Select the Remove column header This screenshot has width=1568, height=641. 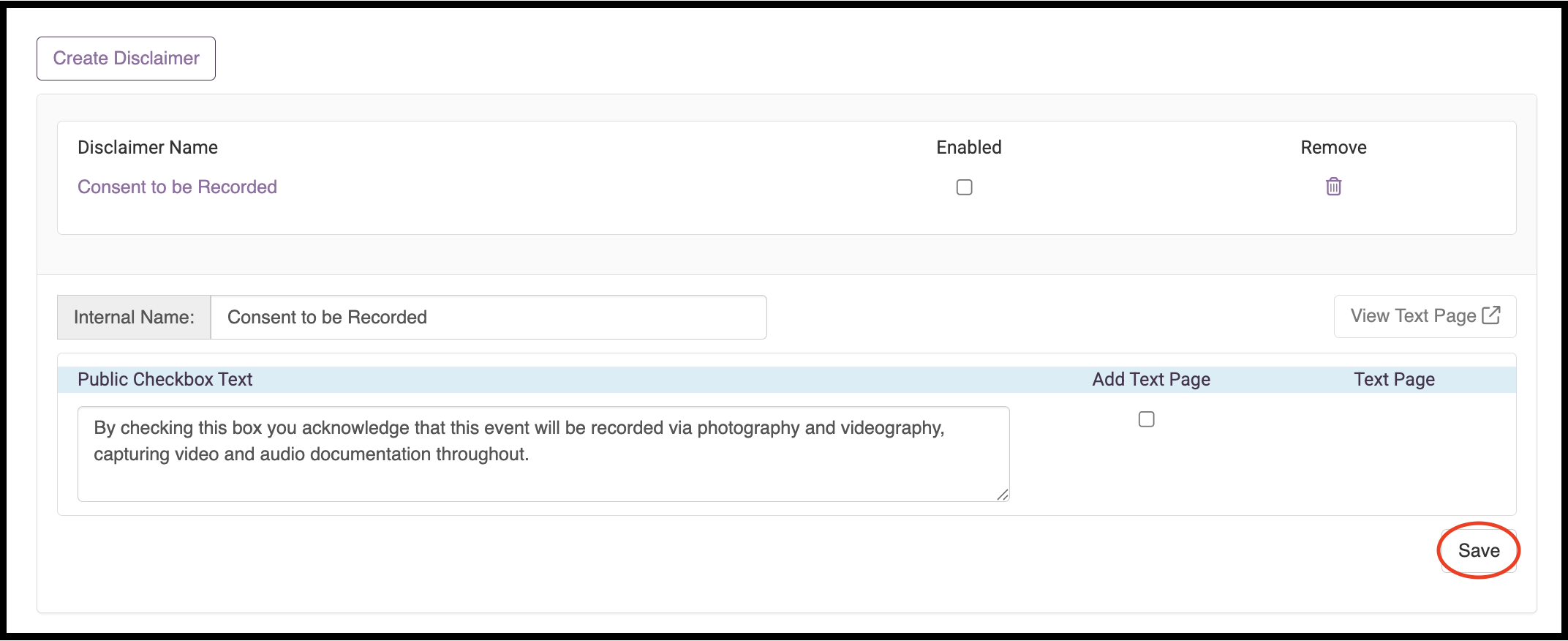(x=1333, y=148)
